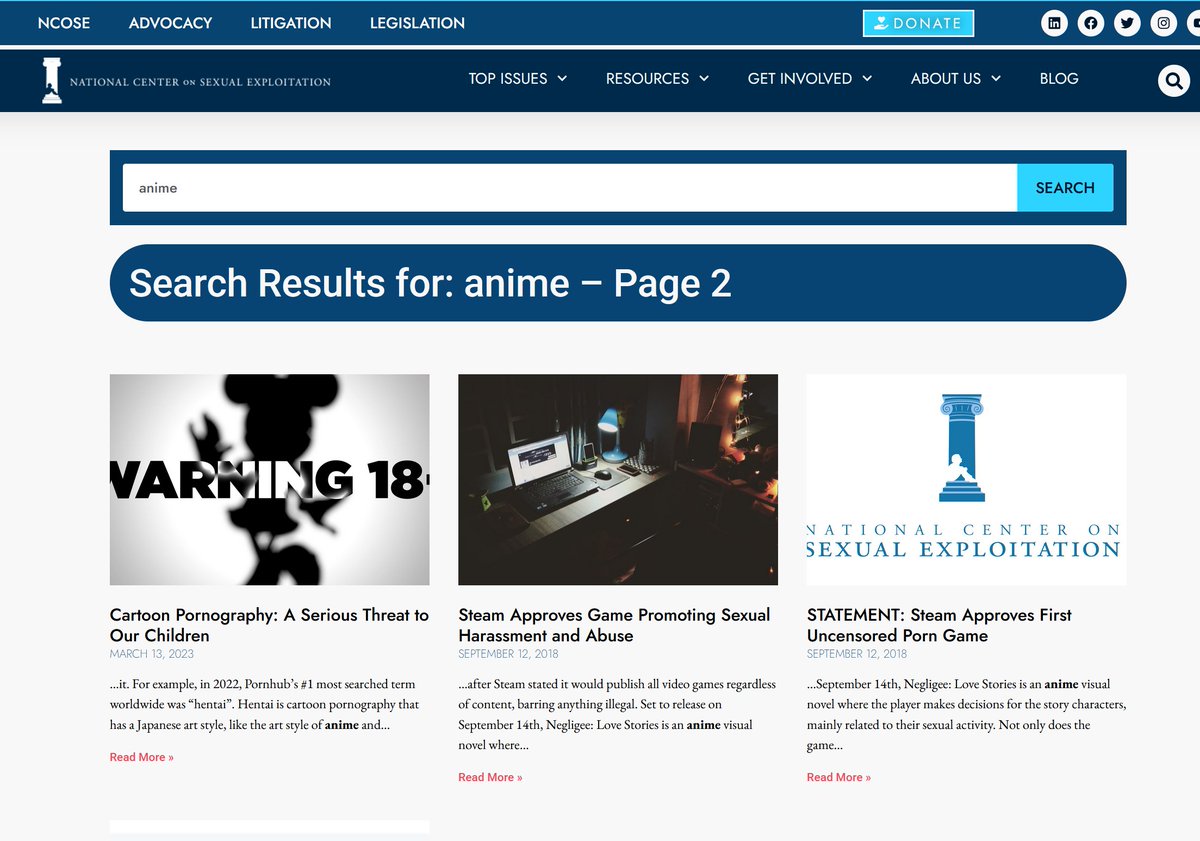Click Read More under Cartoon Pornography article
The image size is (1200, 841).
tap(142, 757)
